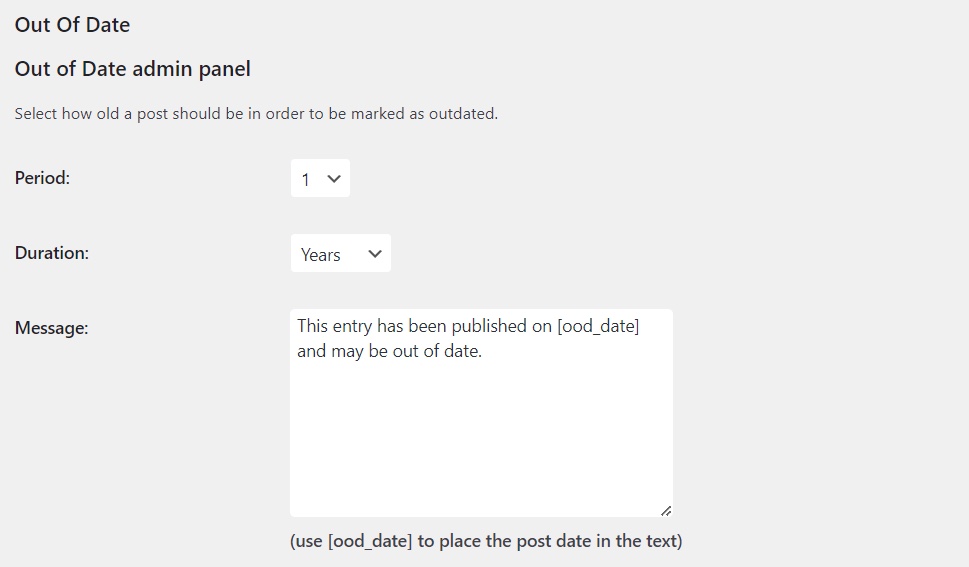This screenshot has width=969, height=567.
Task: Click the chevron arrow in the Period select
Action: point(335,179)
